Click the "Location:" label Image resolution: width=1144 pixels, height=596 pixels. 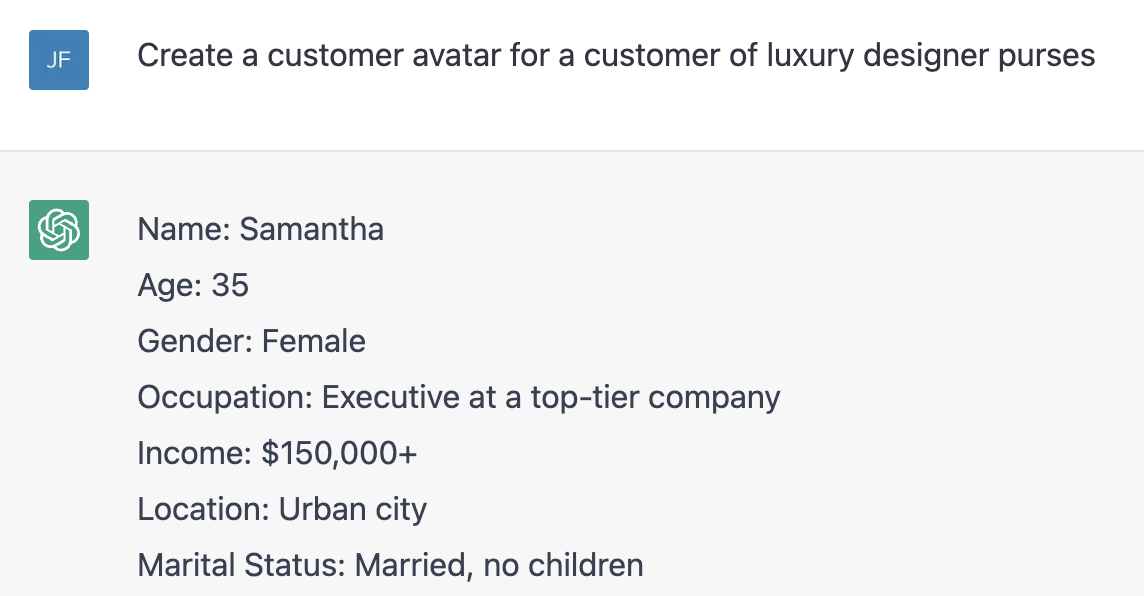(203, 510)
